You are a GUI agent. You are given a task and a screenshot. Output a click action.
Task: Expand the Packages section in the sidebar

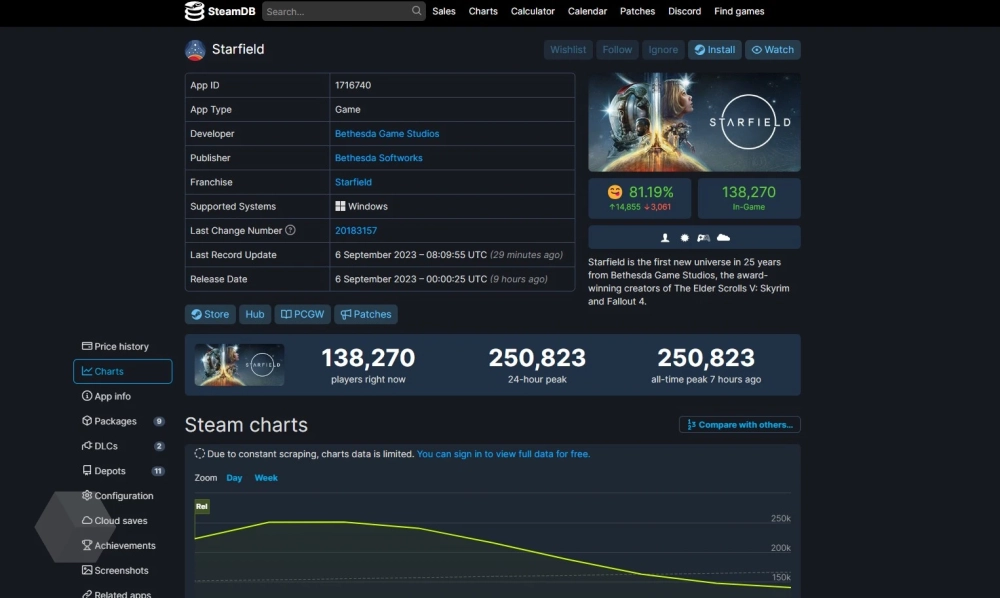pos(115,421)
